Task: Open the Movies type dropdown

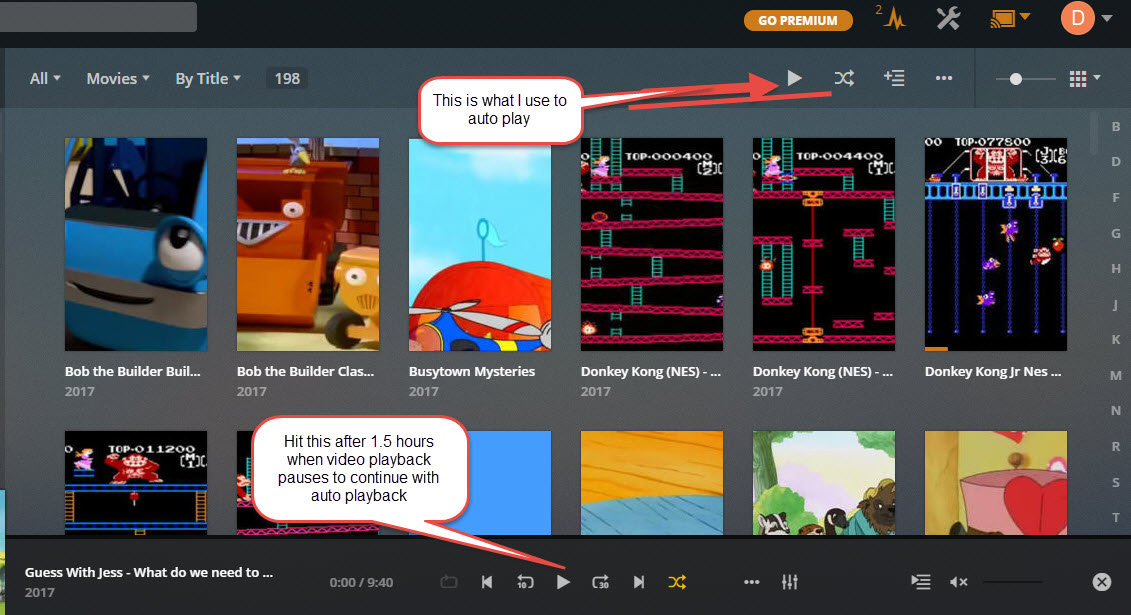Action: (x=118, y=79)
